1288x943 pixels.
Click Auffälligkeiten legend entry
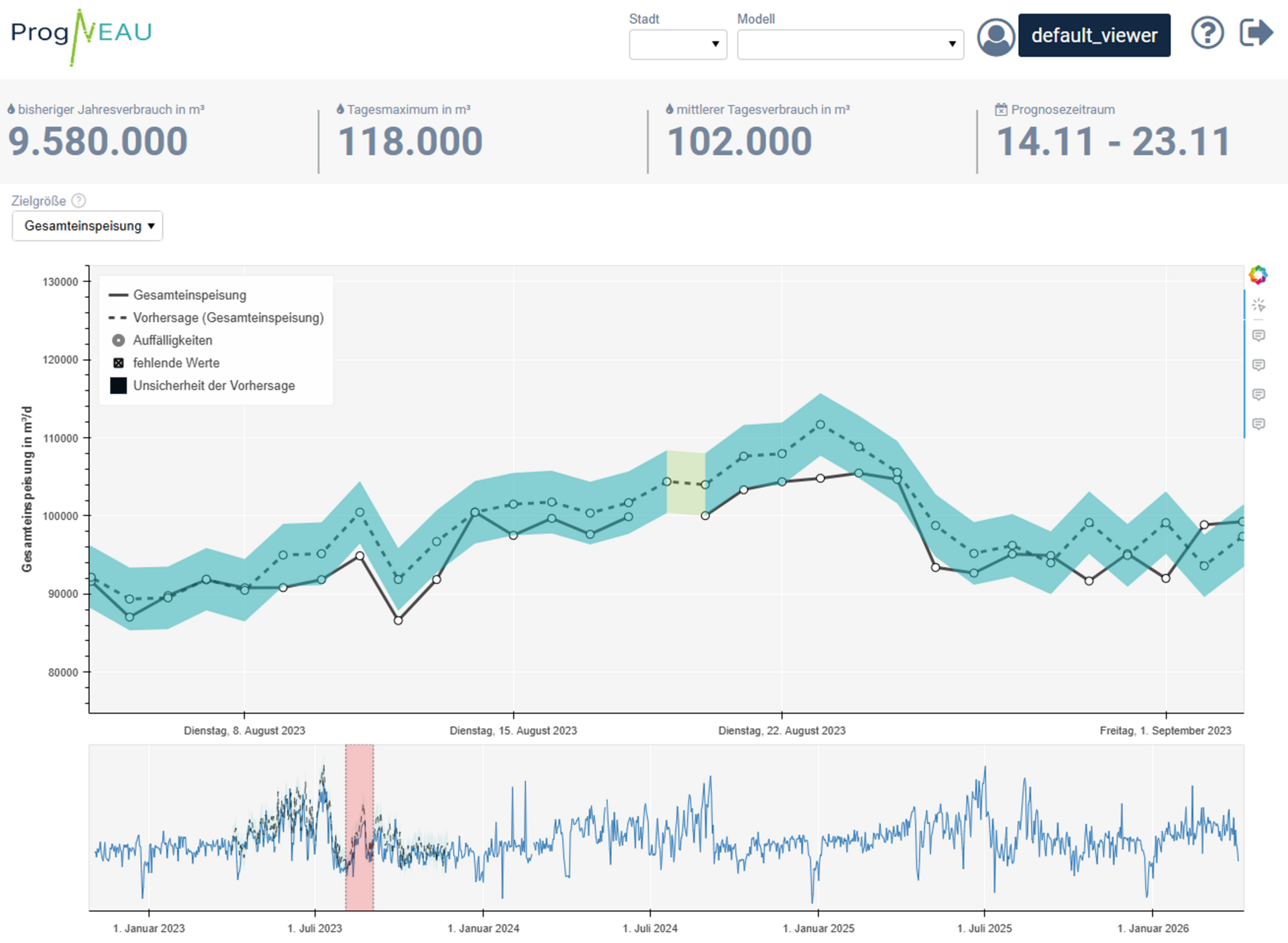click(172, 340)
